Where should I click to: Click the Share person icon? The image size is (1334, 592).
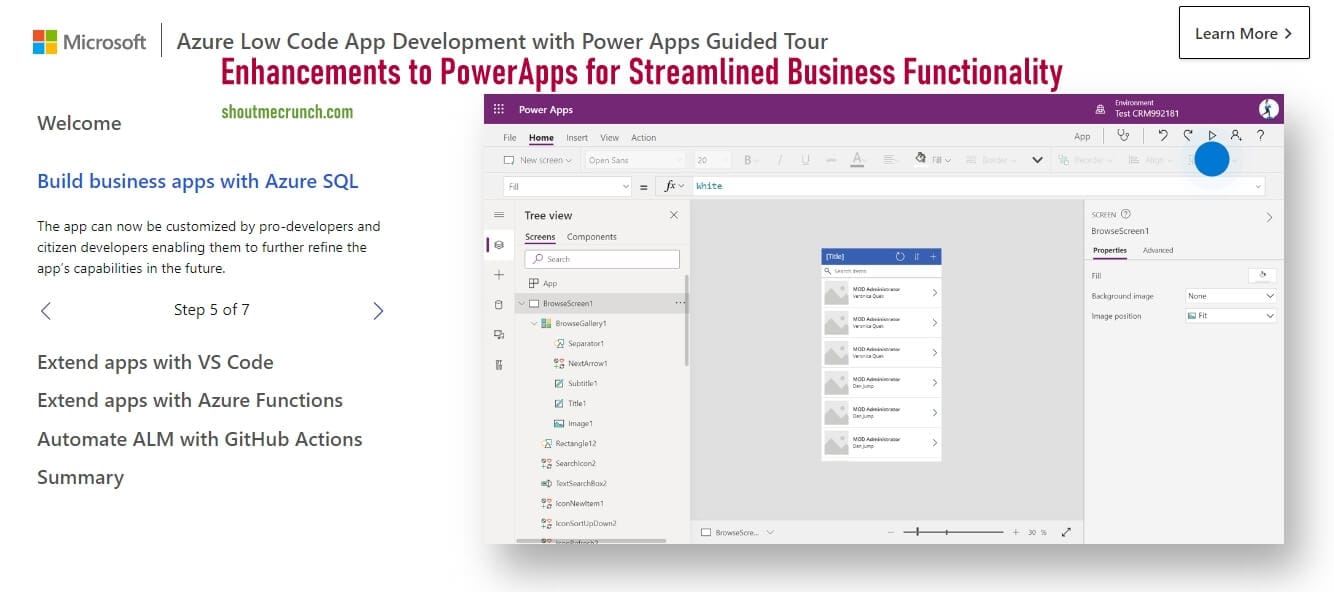point(1236,136)
